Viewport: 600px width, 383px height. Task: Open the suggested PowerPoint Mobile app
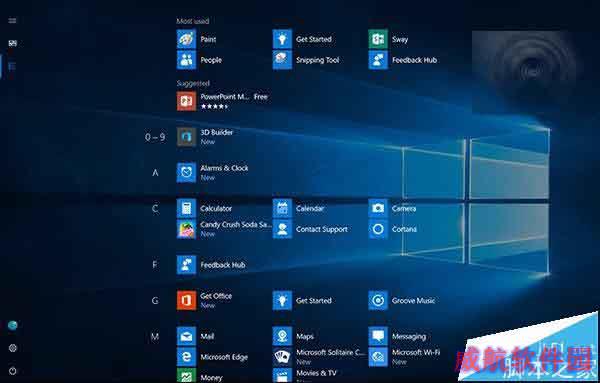click(186, 101)
